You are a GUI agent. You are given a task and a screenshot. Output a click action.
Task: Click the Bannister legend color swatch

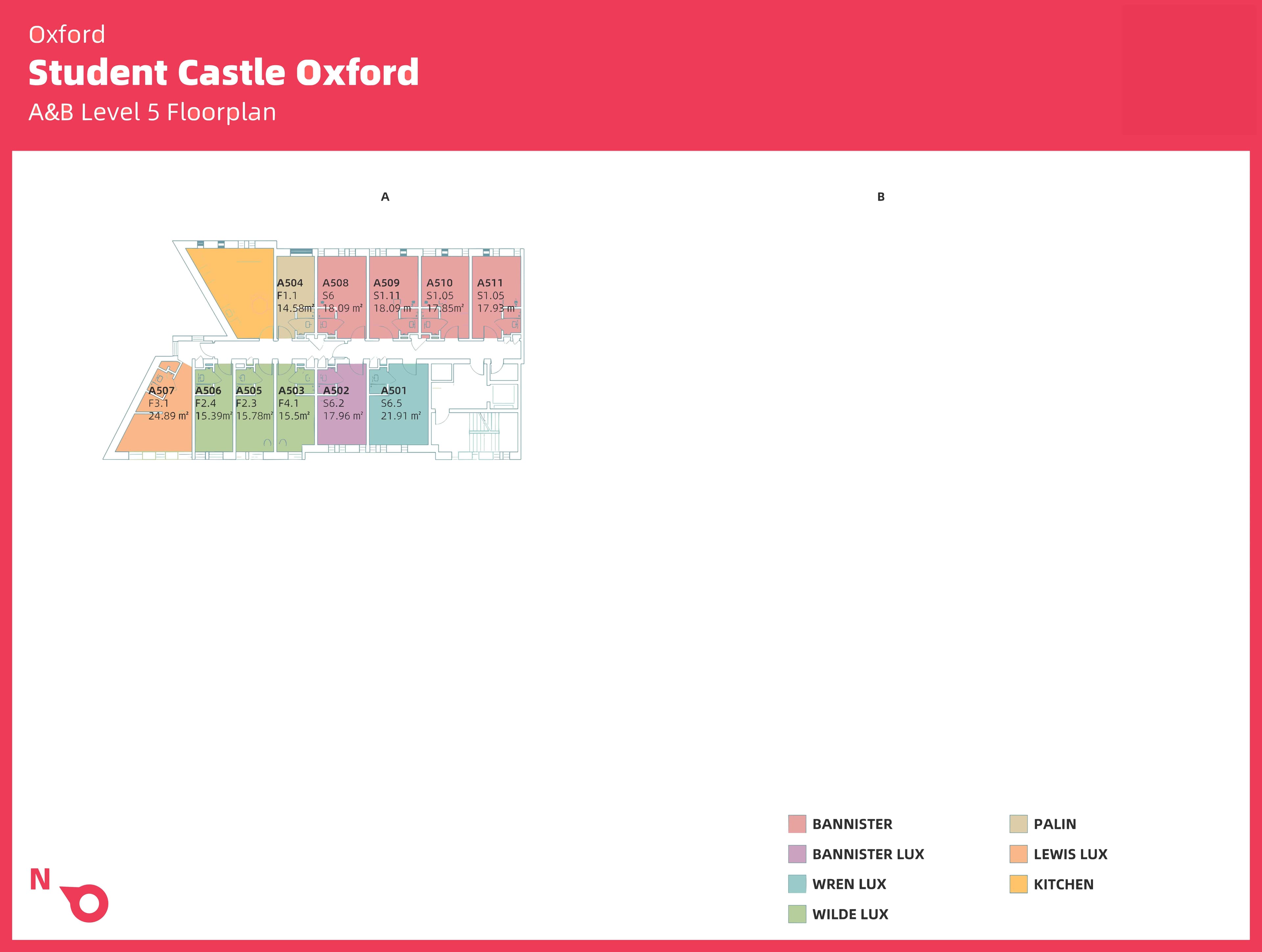(796, 824)
